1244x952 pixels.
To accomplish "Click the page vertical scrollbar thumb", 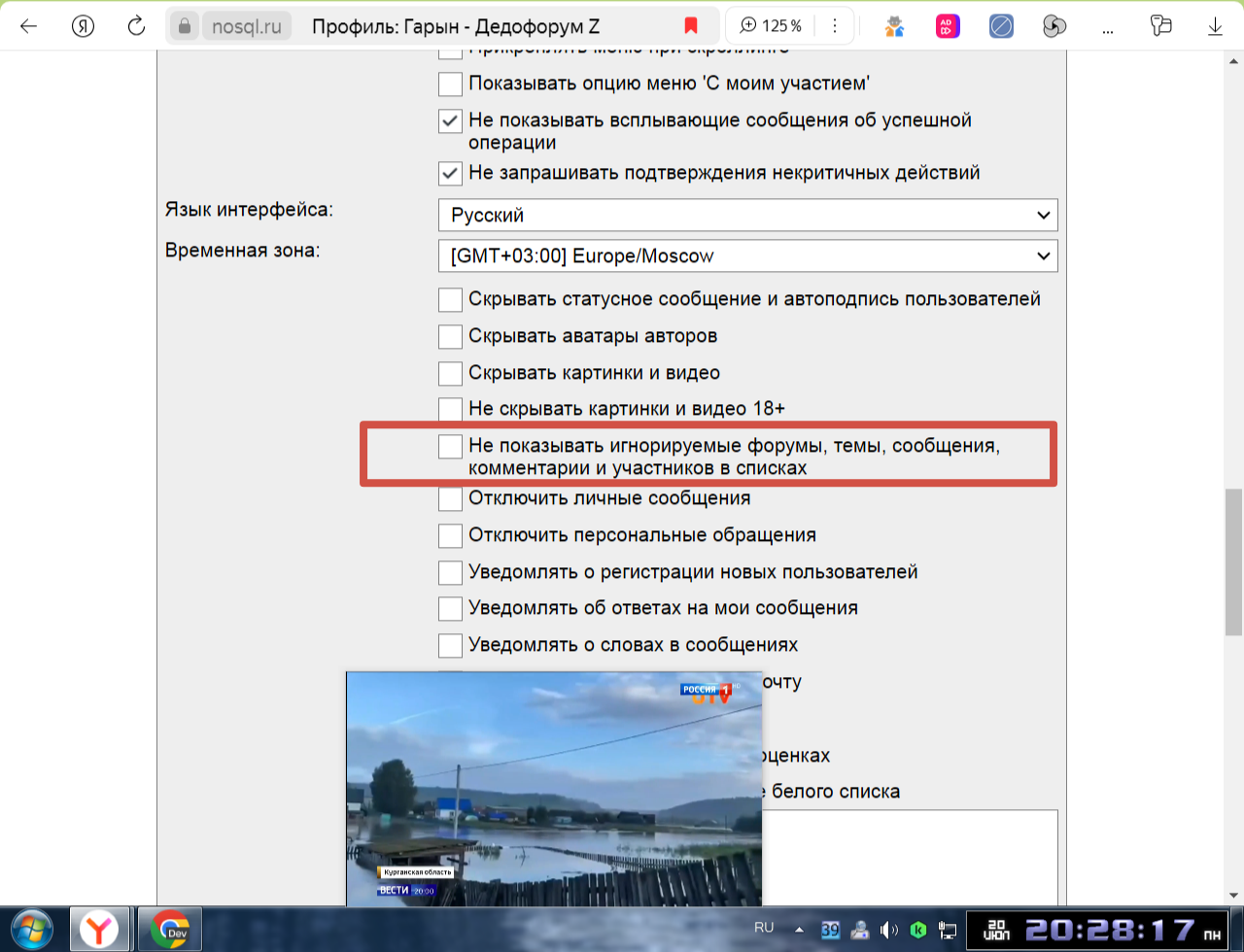I will (x=1234, y=561).
